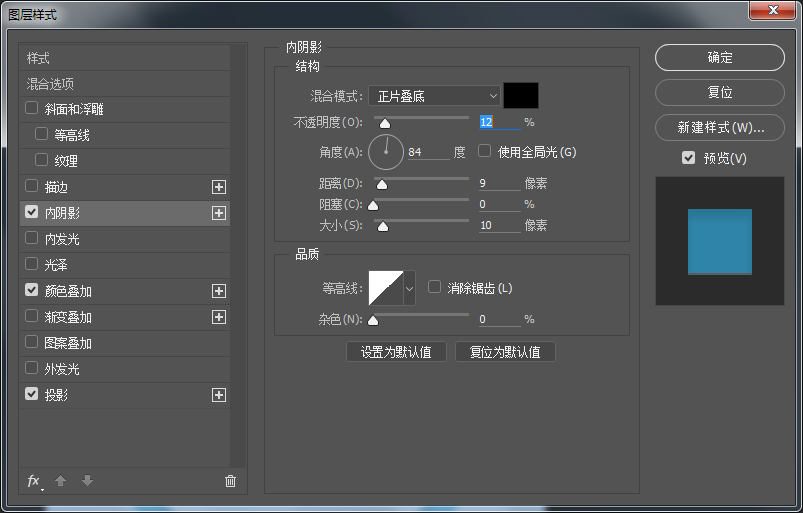
Task: Enable the 描边 checkbox
Action: click(x=32, y=186)
